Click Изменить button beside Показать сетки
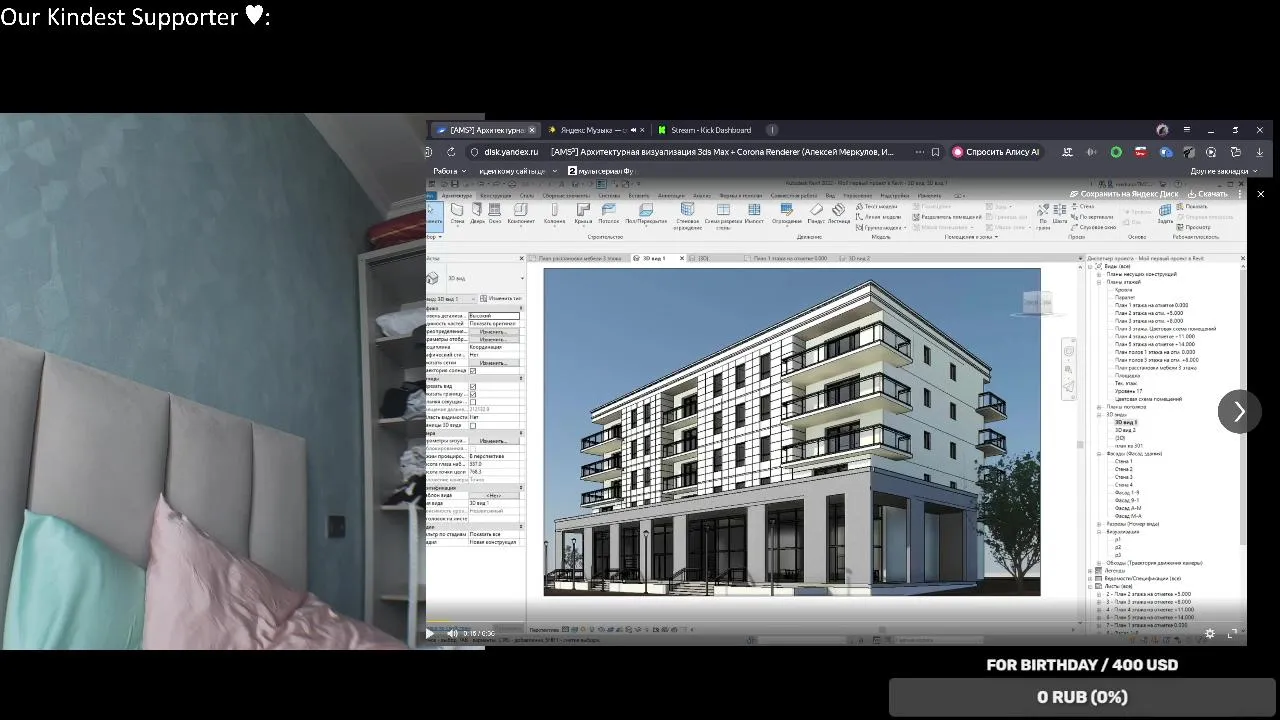Image resolution: width=1280 pixels, height=720 pixels. point(494,362)
